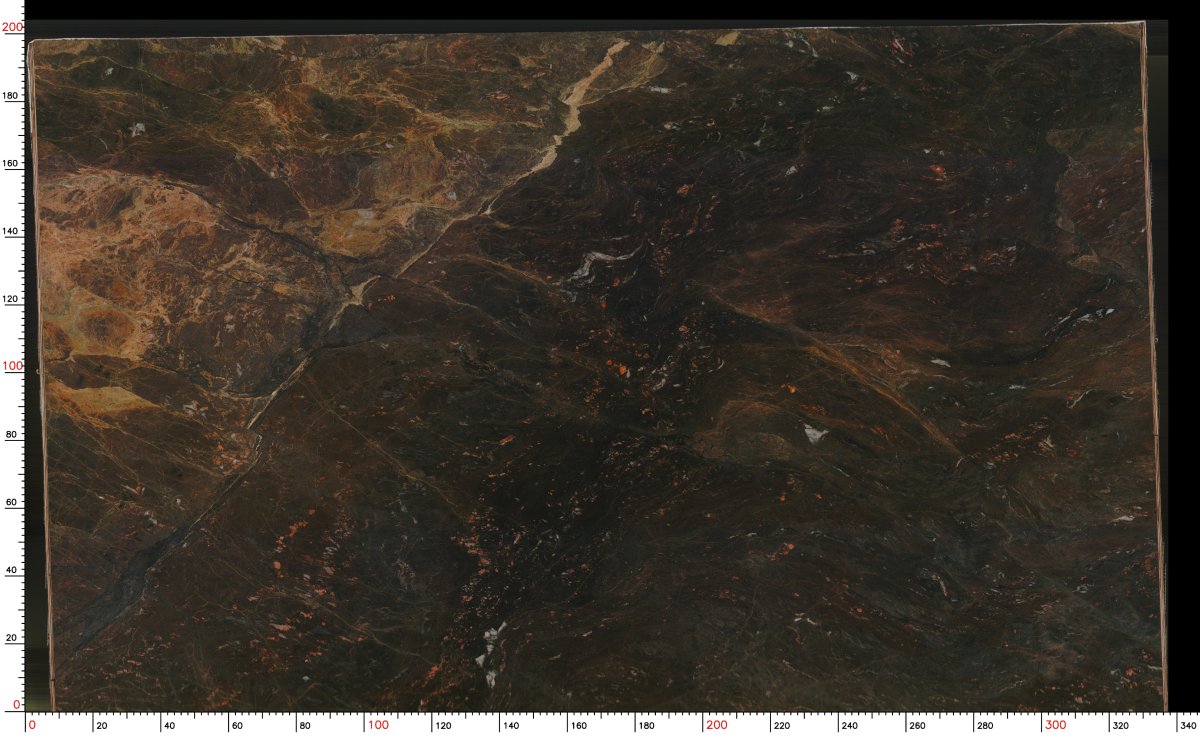Click the 120 mark on the bottom ruler

[x=443, y=726]
